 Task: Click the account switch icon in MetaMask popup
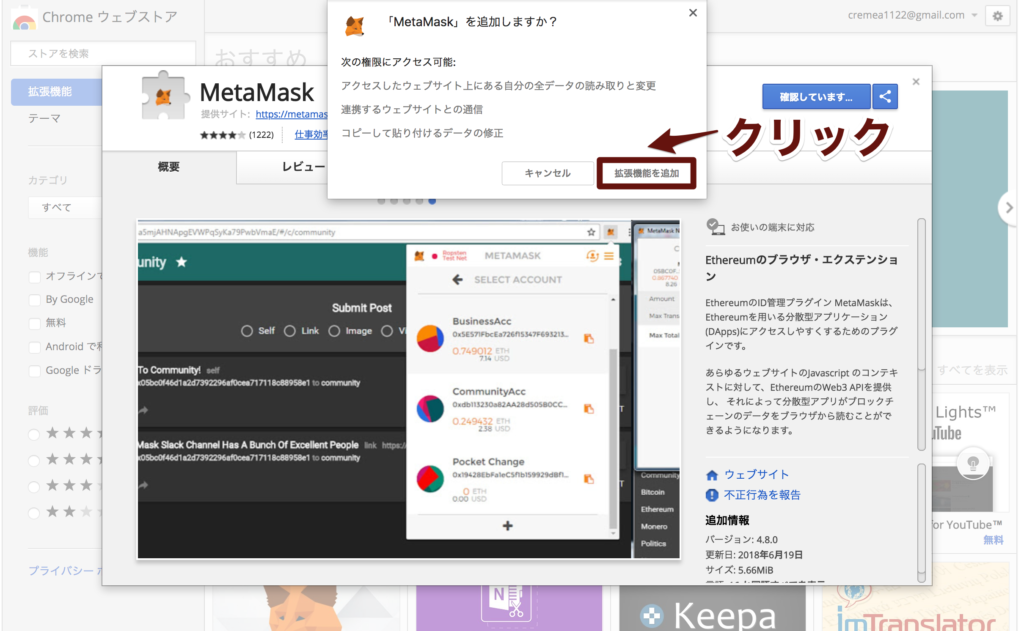(x=592, y=256)
